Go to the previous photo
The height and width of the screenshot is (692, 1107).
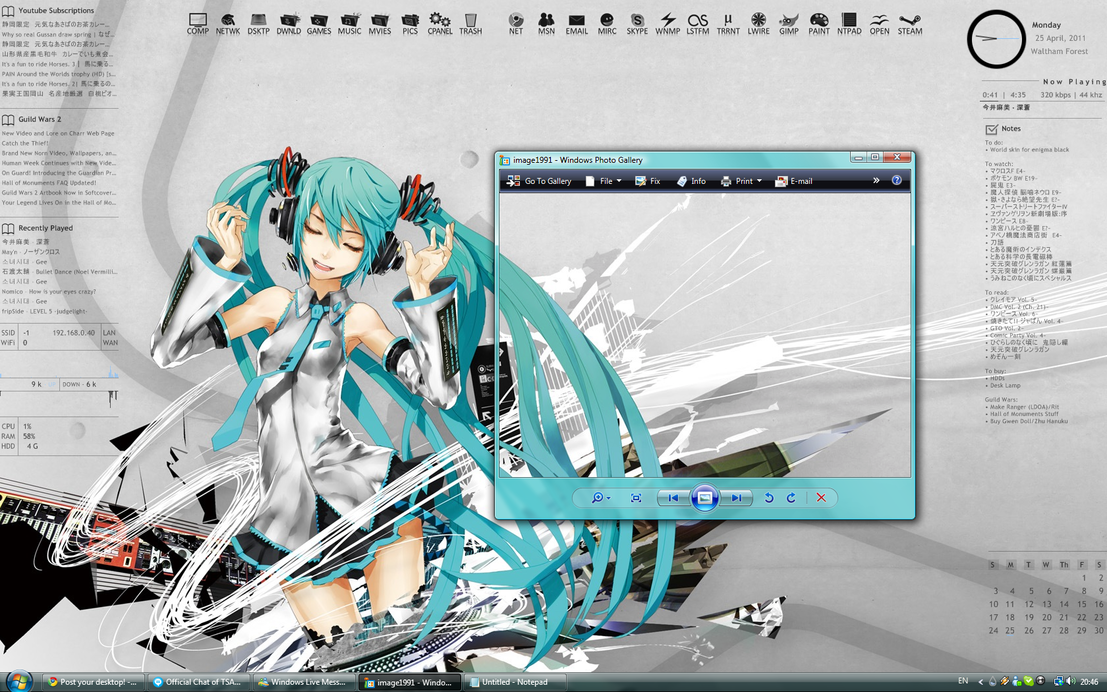click(x=673, y=498)
